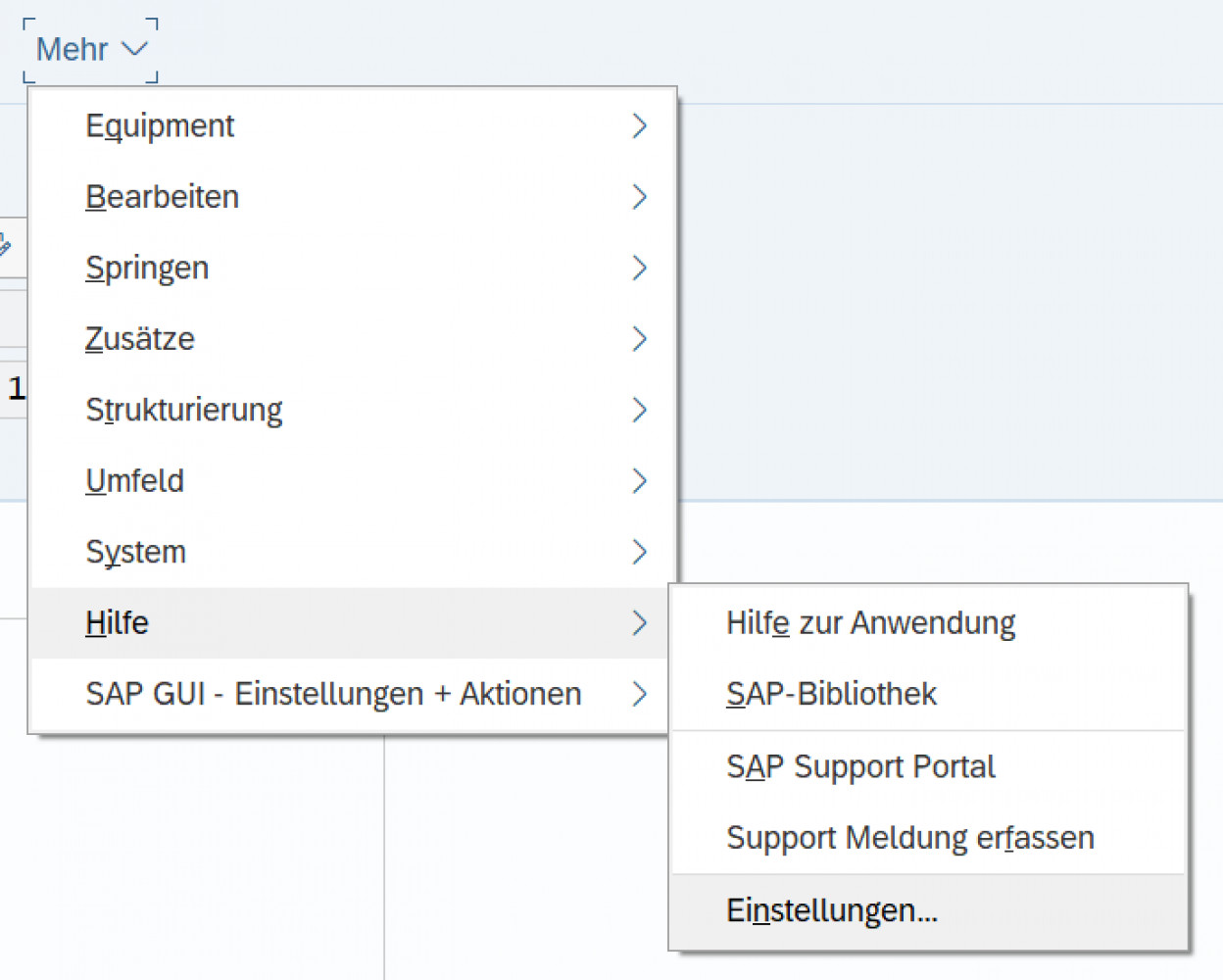Select Support Meldung erfassen
The height and width of the screenshot is (980, 1223).
pos(910,838)
